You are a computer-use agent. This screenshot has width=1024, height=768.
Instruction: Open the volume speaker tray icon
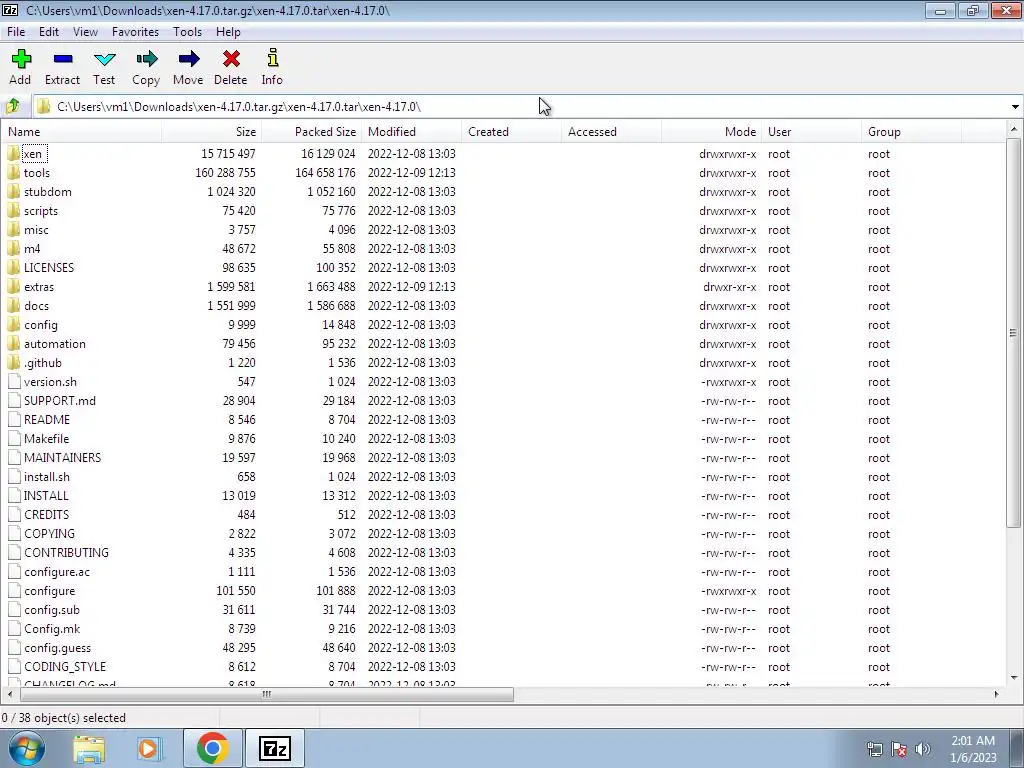tap(923, 748)
